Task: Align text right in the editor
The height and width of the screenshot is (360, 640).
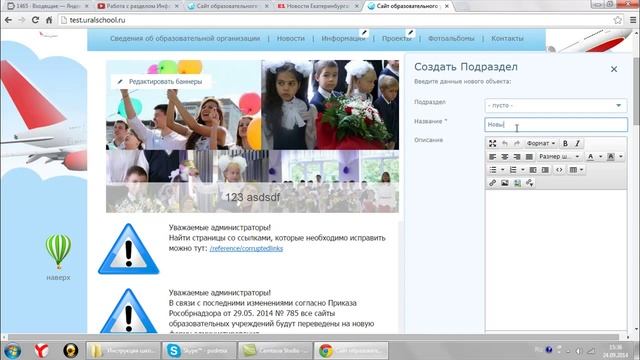Action: tap(517, 157)
